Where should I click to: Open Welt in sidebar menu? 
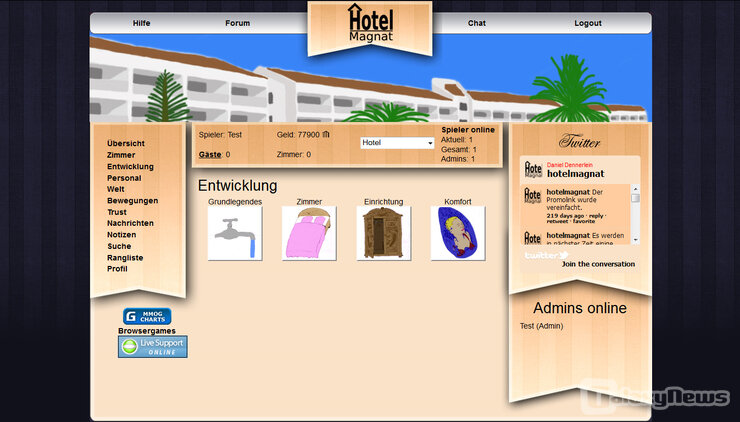point(116,189)
